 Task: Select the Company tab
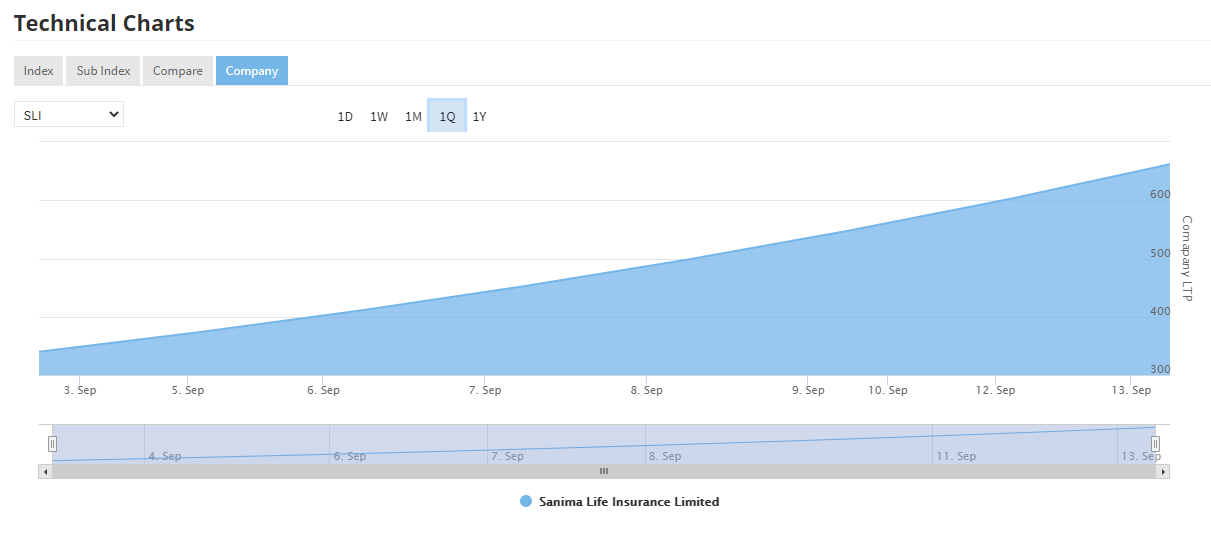[x=252, y=71]
